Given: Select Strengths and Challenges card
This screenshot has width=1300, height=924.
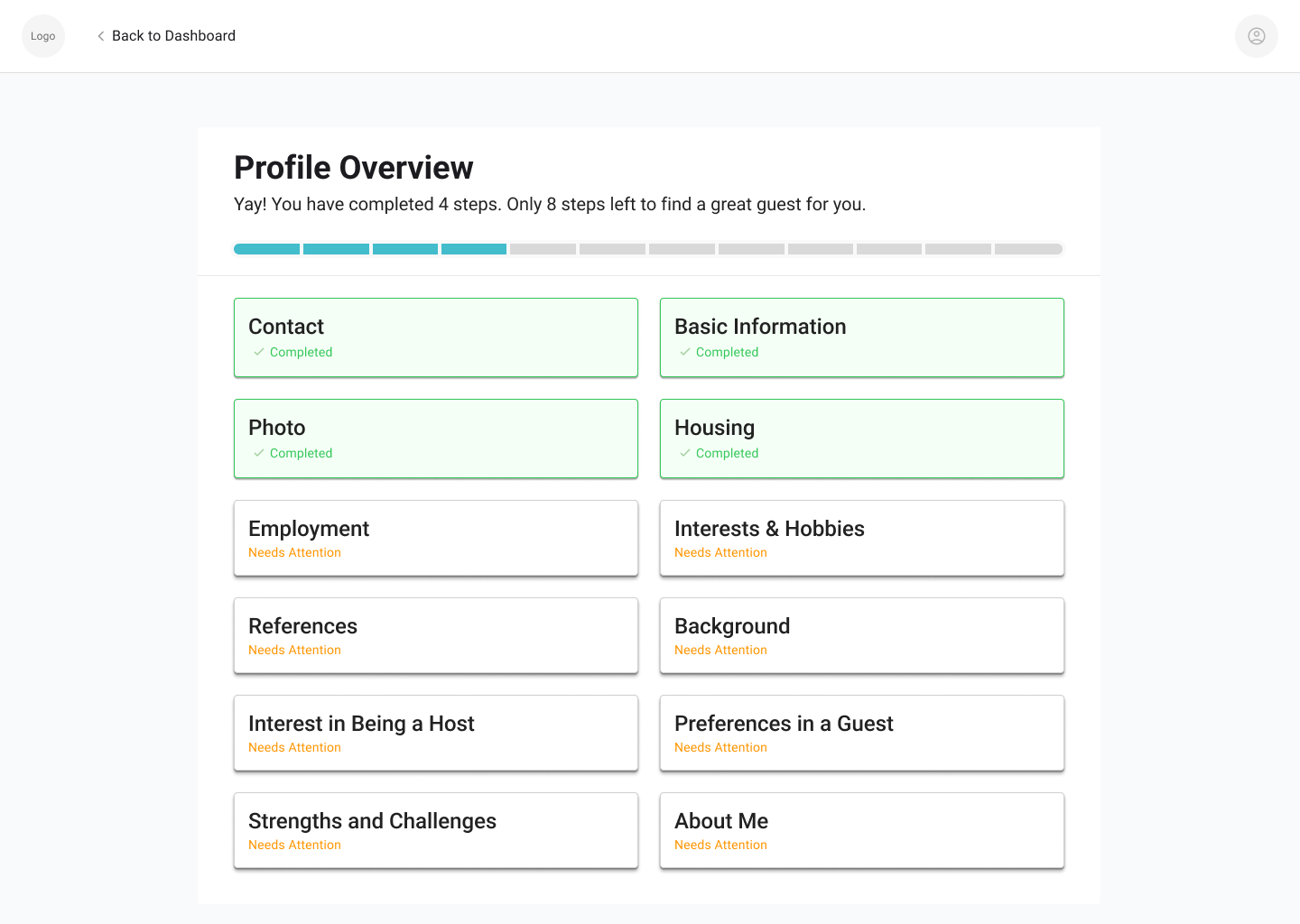Looking at the screenshot, I should click(x=436, y=830).
